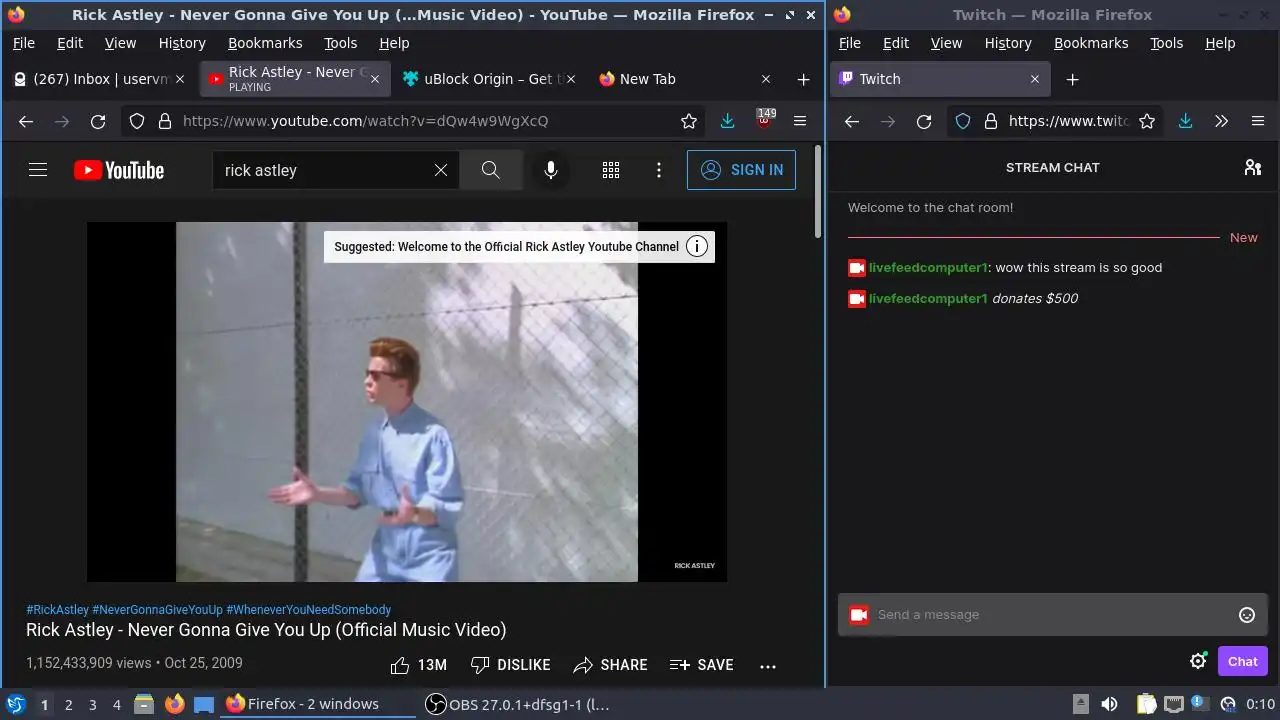This screenshot has width=1280, height=720.
Task: Start voice search with the microphone
Action: click(551, 170)
